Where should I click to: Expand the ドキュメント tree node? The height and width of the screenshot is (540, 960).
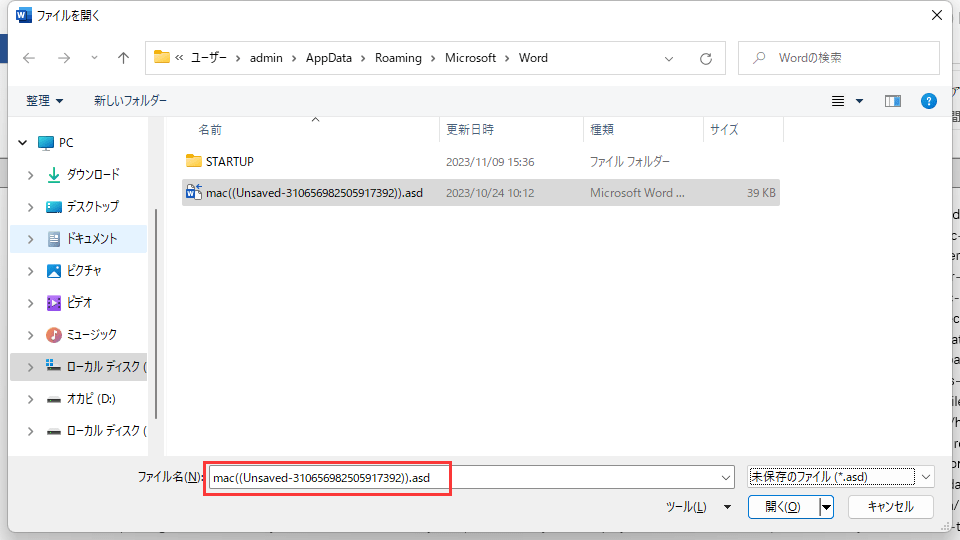point(31,239)
